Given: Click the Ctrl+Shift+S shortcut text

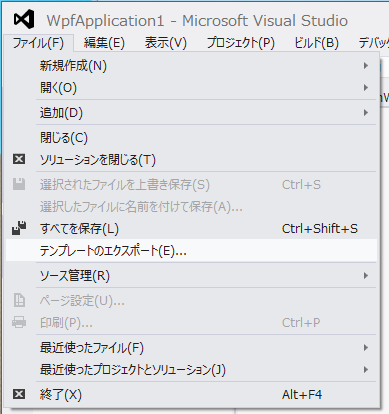Looking at the screenshot, I should 320,229.
